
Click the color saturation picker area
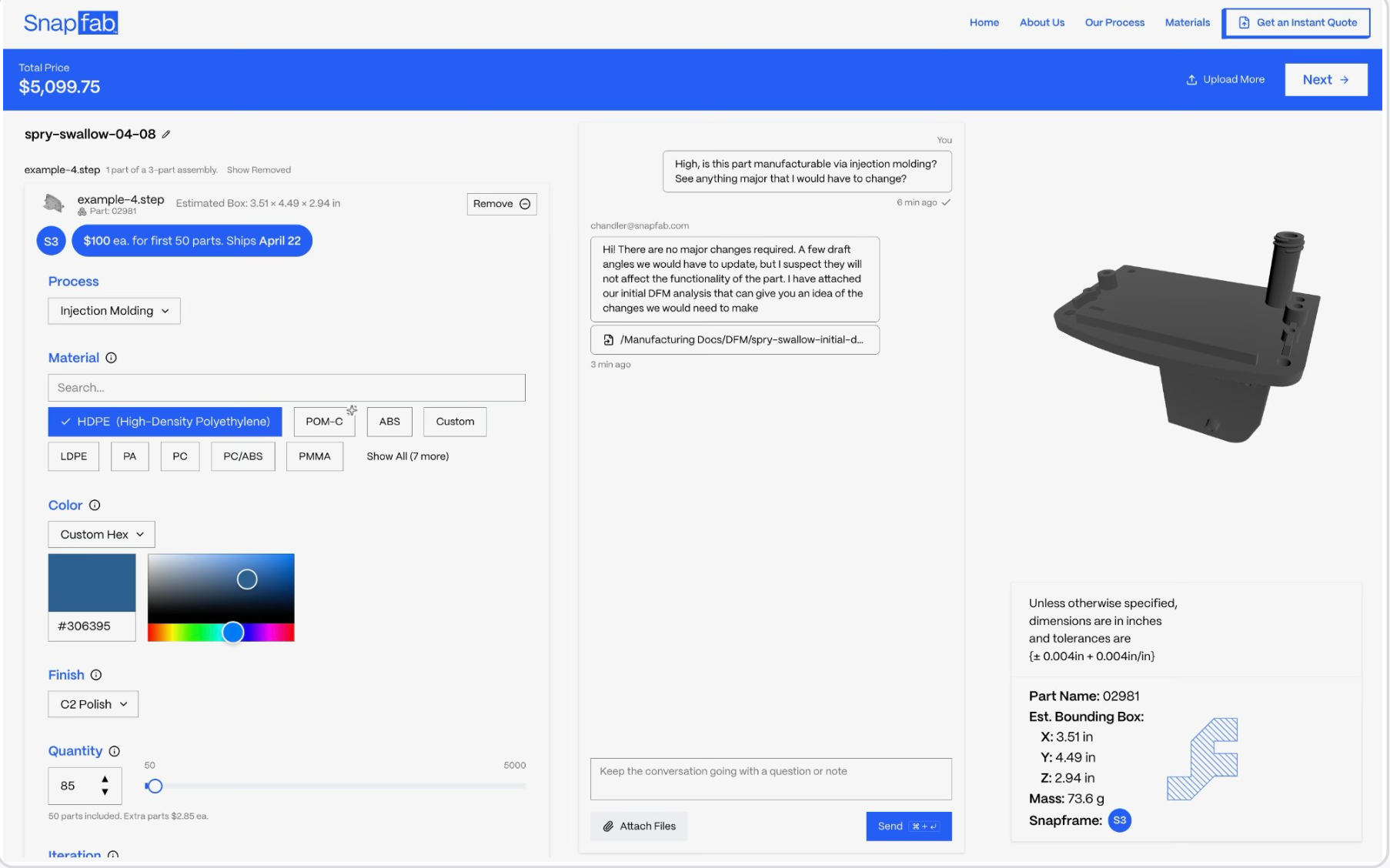(221, 589)
